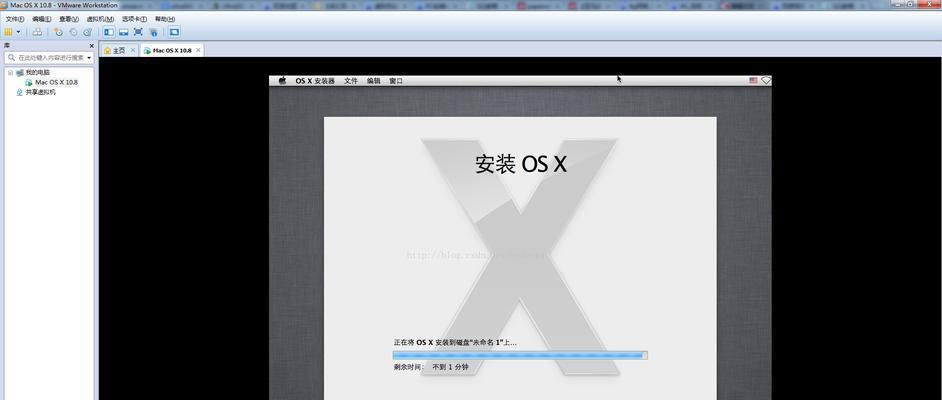
Task: Select 我的电脑 in the library tree
Action: [37, 72]
